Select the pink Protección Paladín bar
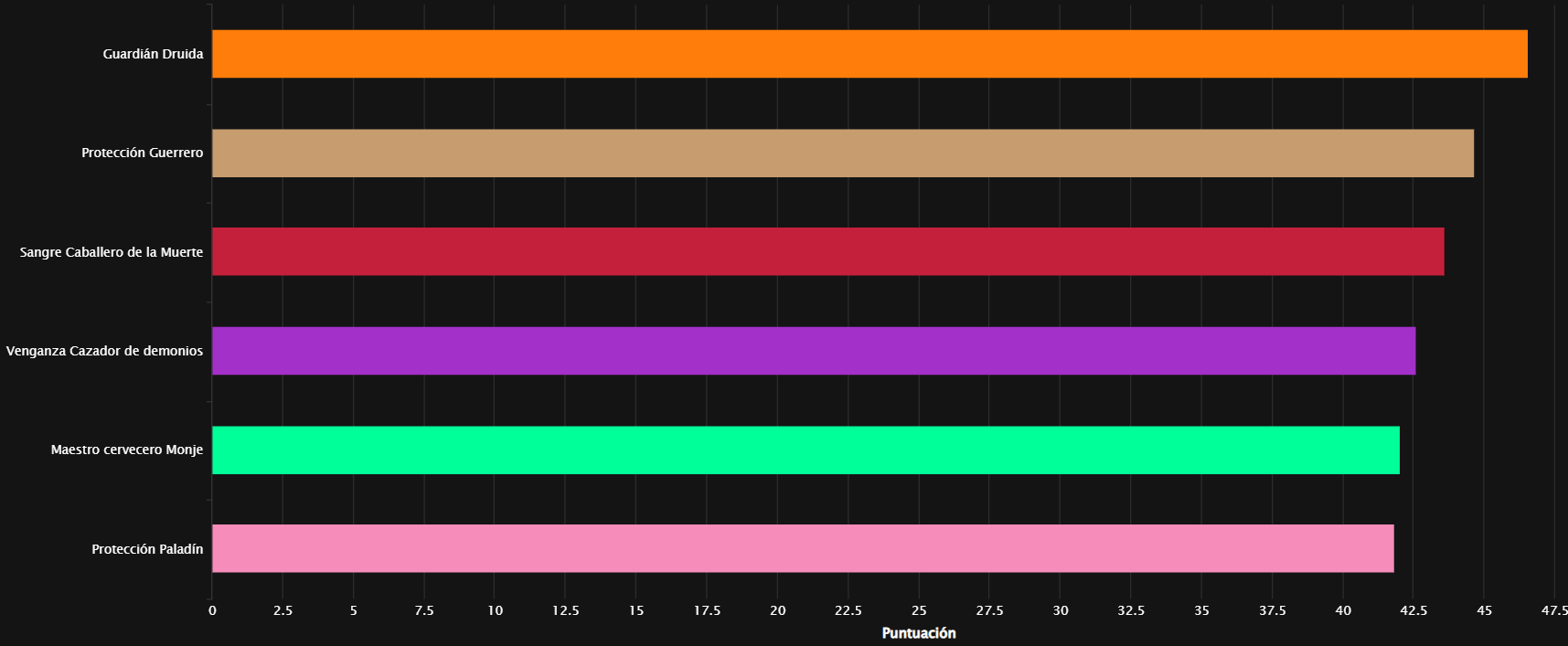This screenshot has height=646, width=1568. [x=803, y=548]
